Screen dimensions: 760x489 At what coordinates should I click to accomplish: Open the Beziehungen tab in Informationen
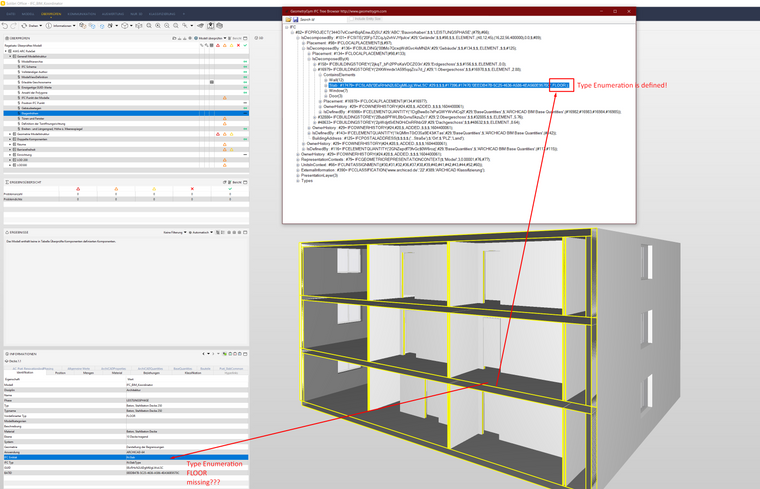[x=151, y=373]
